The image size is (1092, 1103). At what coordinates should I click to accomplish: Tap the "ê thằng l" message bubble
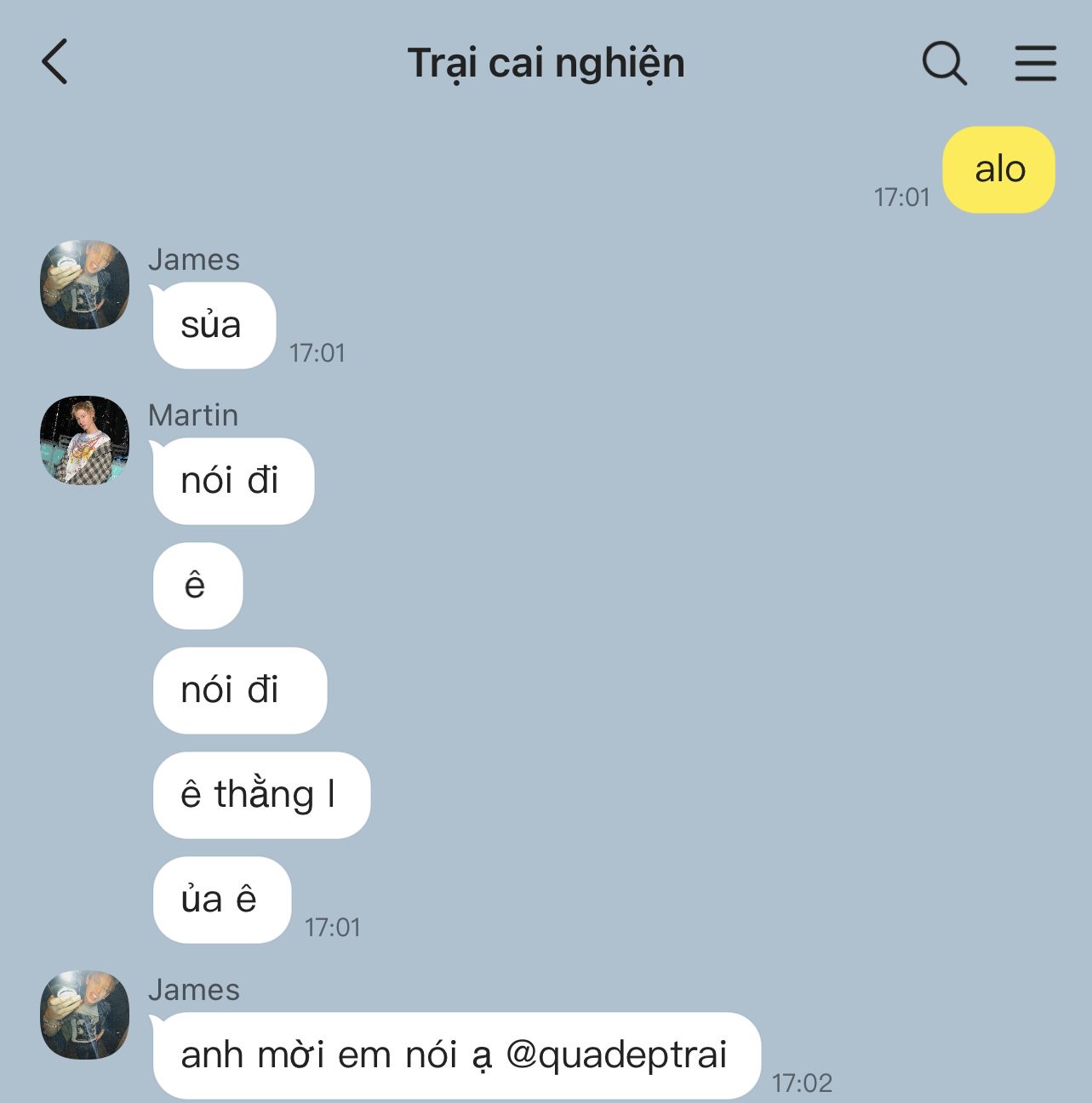pyautogui.click(x=261, y=795)
